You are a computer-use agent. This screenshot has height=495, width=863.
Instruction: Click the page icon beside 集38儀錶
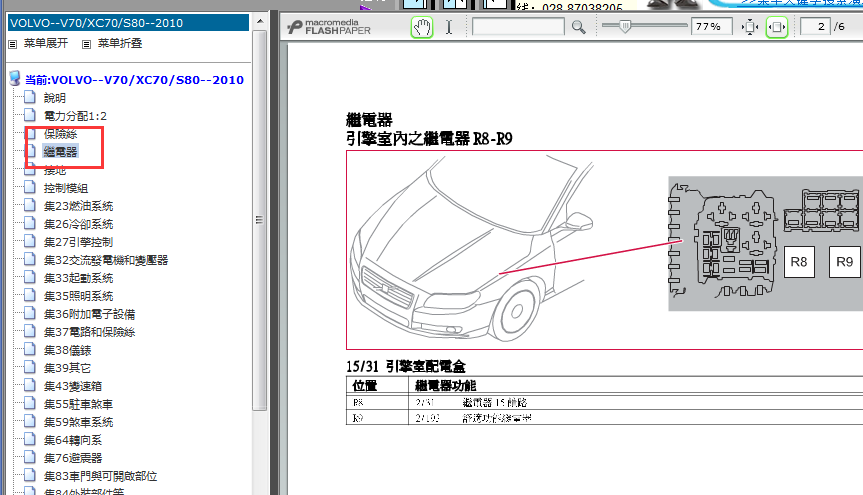coord(30,350)
